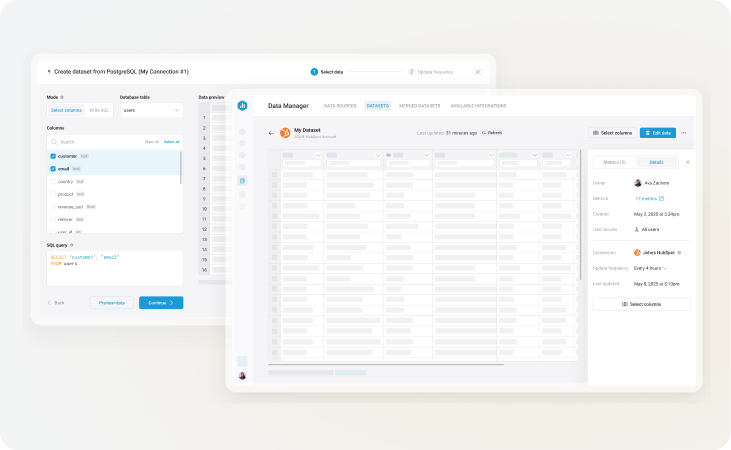This screenshot has height=450, width=731.
Task: Close the Create dataset dialog
Action: tap(478, 72)
